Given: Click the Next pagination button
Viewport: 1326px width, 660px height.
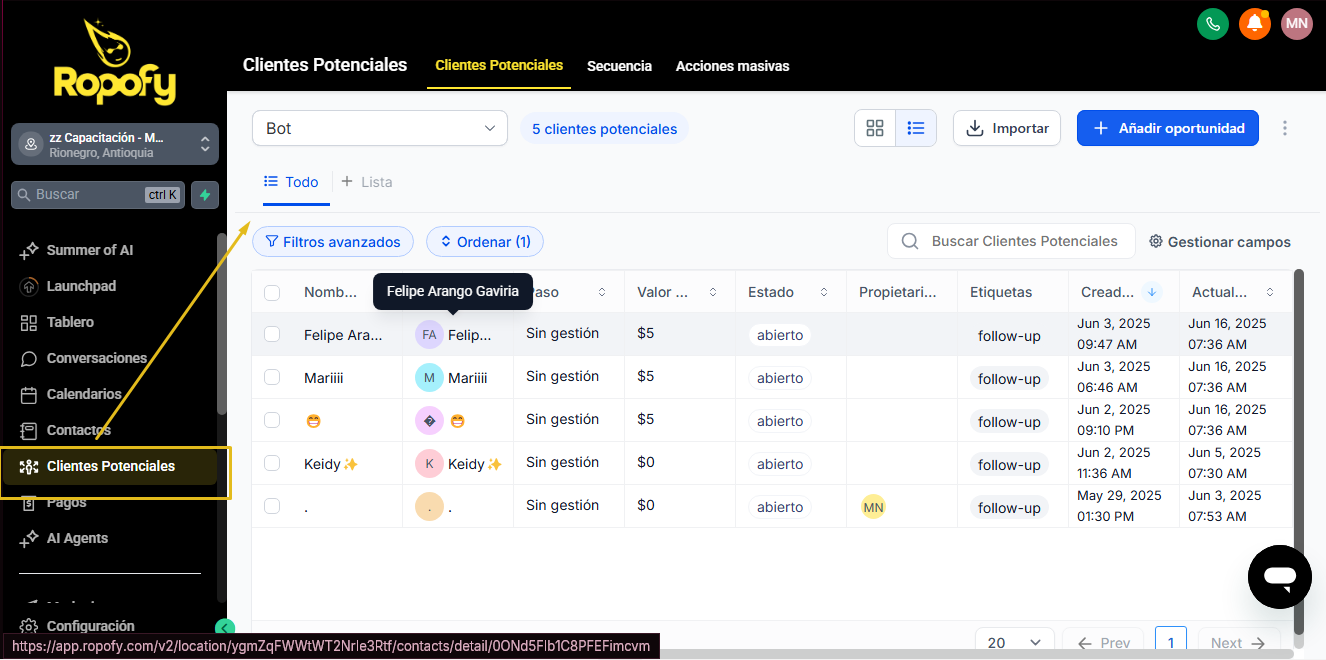Looking at the screenshot, I should (1238, 642).
